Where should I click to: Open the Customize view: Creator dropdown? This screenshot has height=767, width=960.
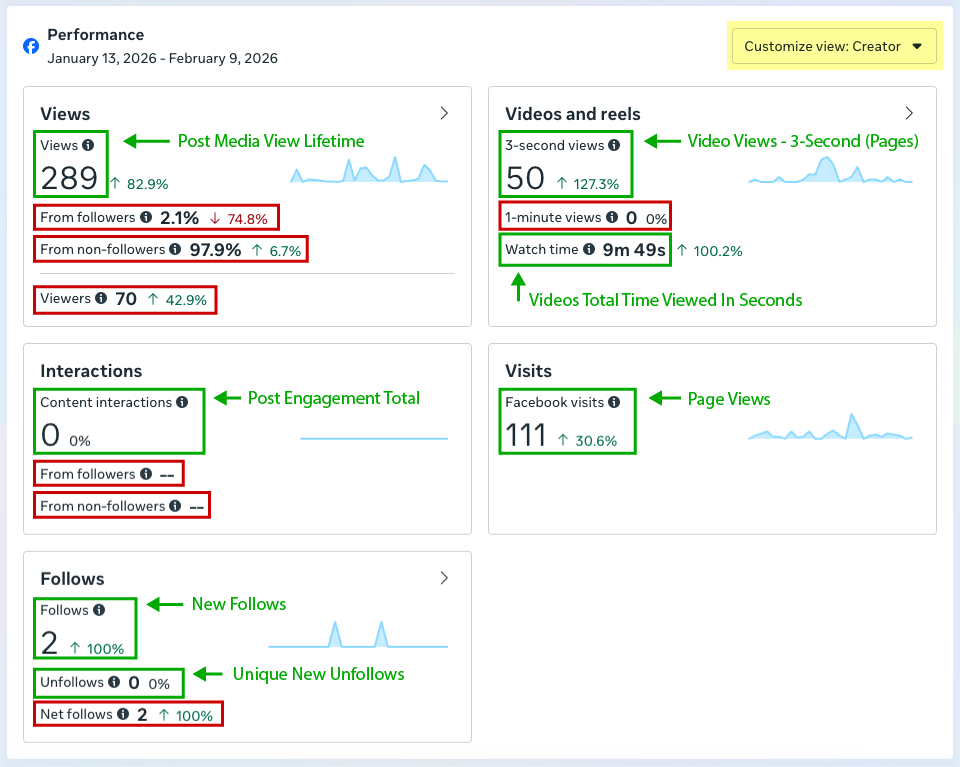tap(833, 47)
